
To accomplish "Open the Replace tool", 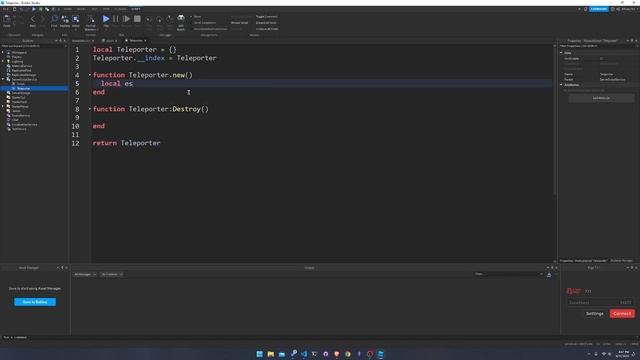I will 65,20.
